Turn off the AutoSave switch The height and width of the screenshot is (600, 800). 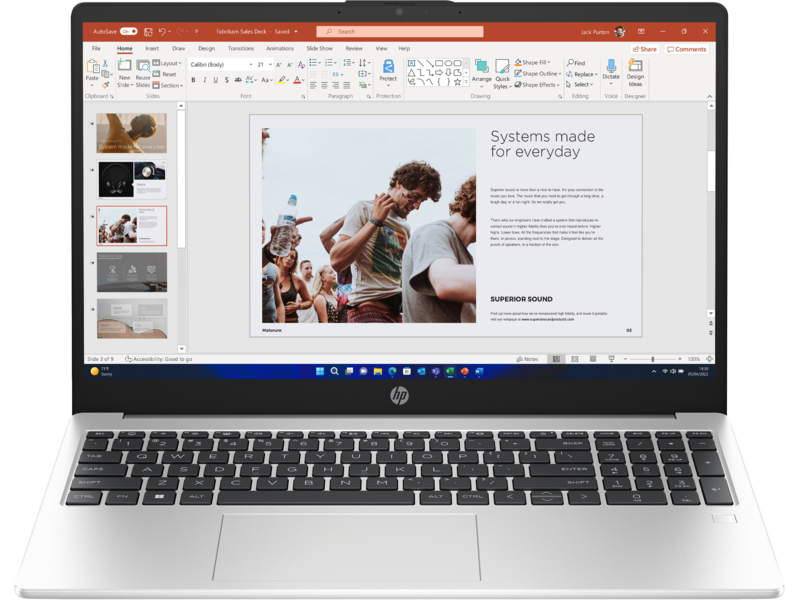pos(129,32)
